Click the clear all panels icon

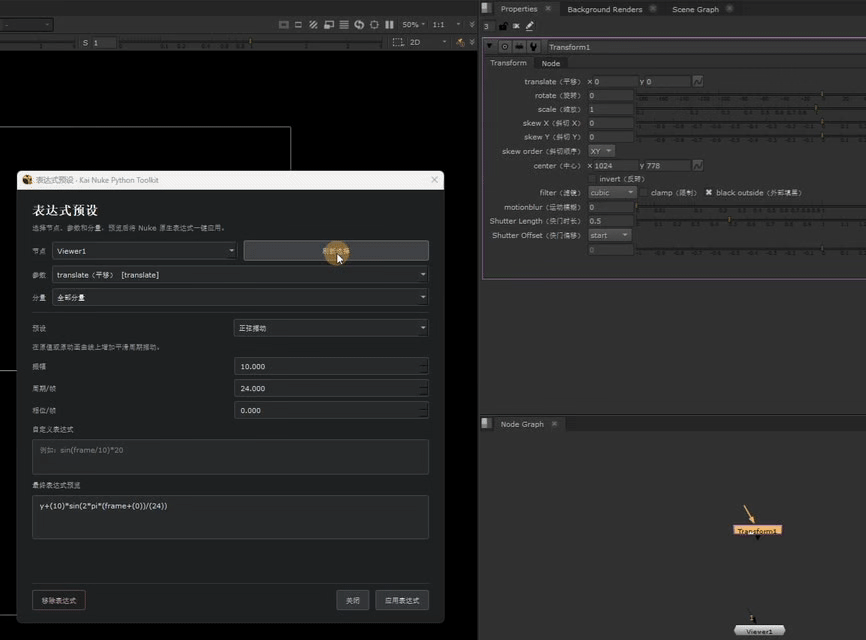[516, 26]
